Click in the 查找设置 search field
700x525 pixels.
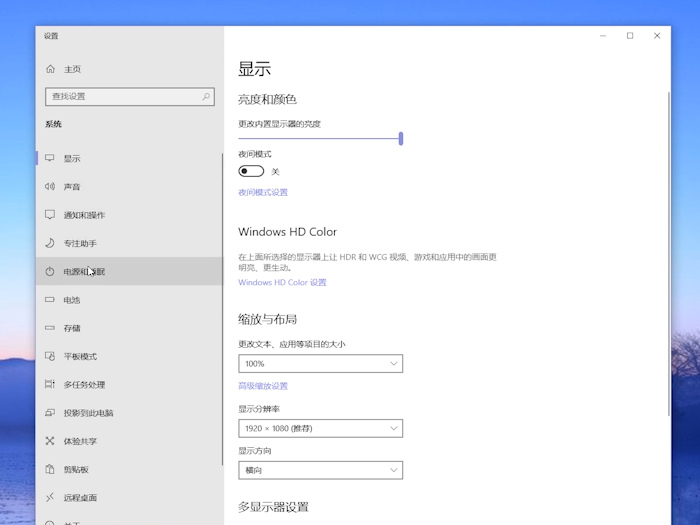129,96
